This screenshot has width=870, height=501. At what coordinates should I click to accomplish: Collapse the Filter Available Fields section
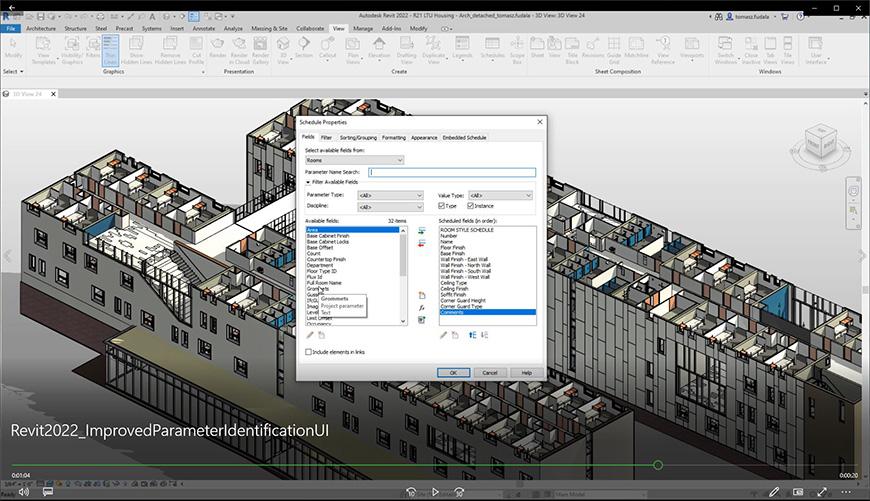pyautogui.click(x=308, y=182)
